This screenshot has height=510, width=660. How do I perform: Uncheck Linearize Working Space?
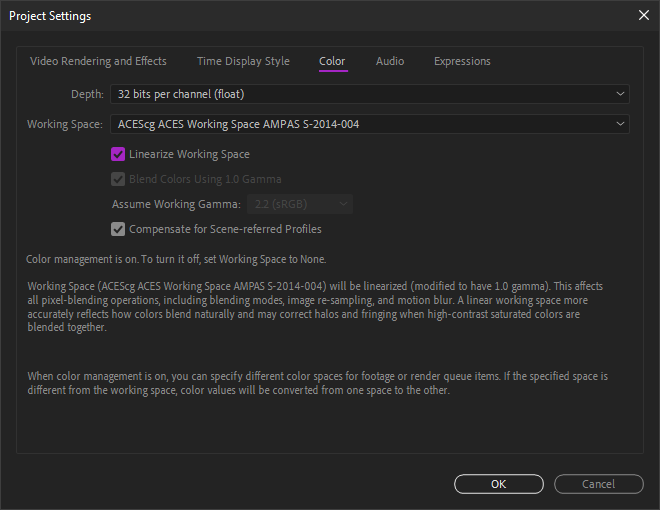coord(118,154)
